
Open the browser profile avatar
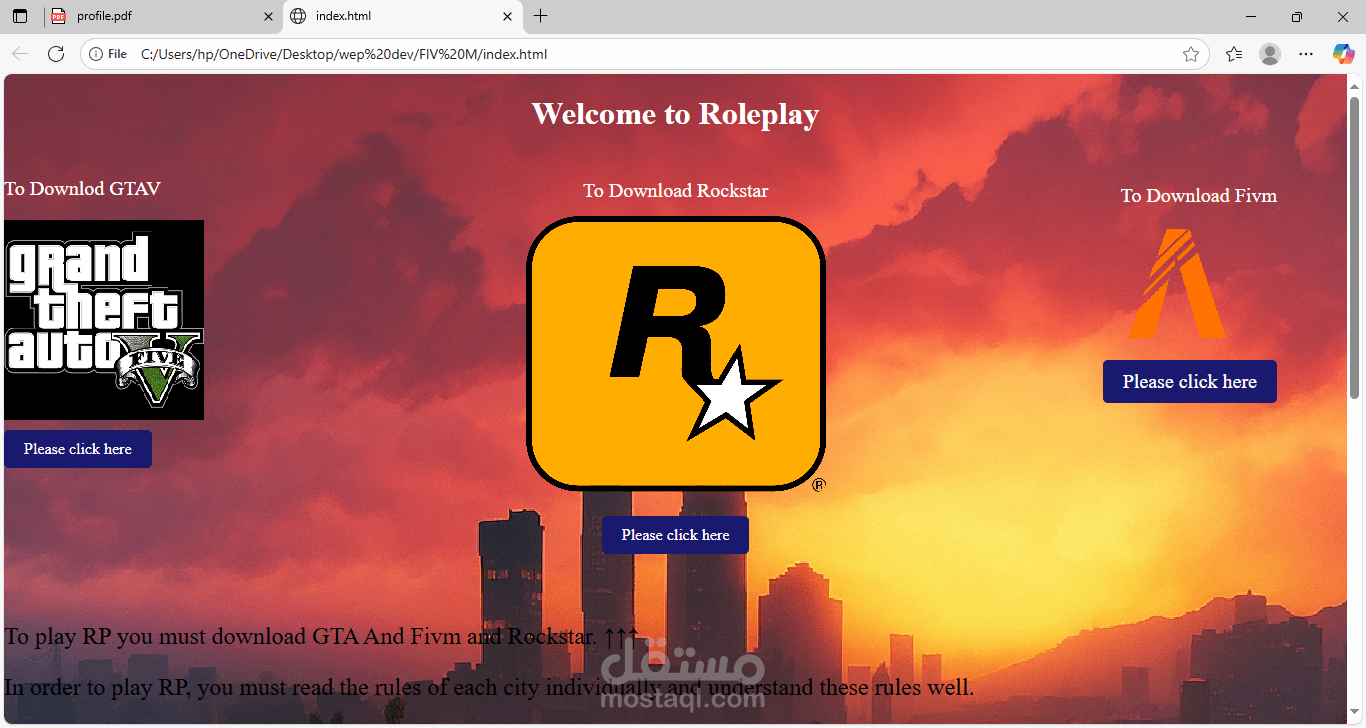[x=1270, y=54]
